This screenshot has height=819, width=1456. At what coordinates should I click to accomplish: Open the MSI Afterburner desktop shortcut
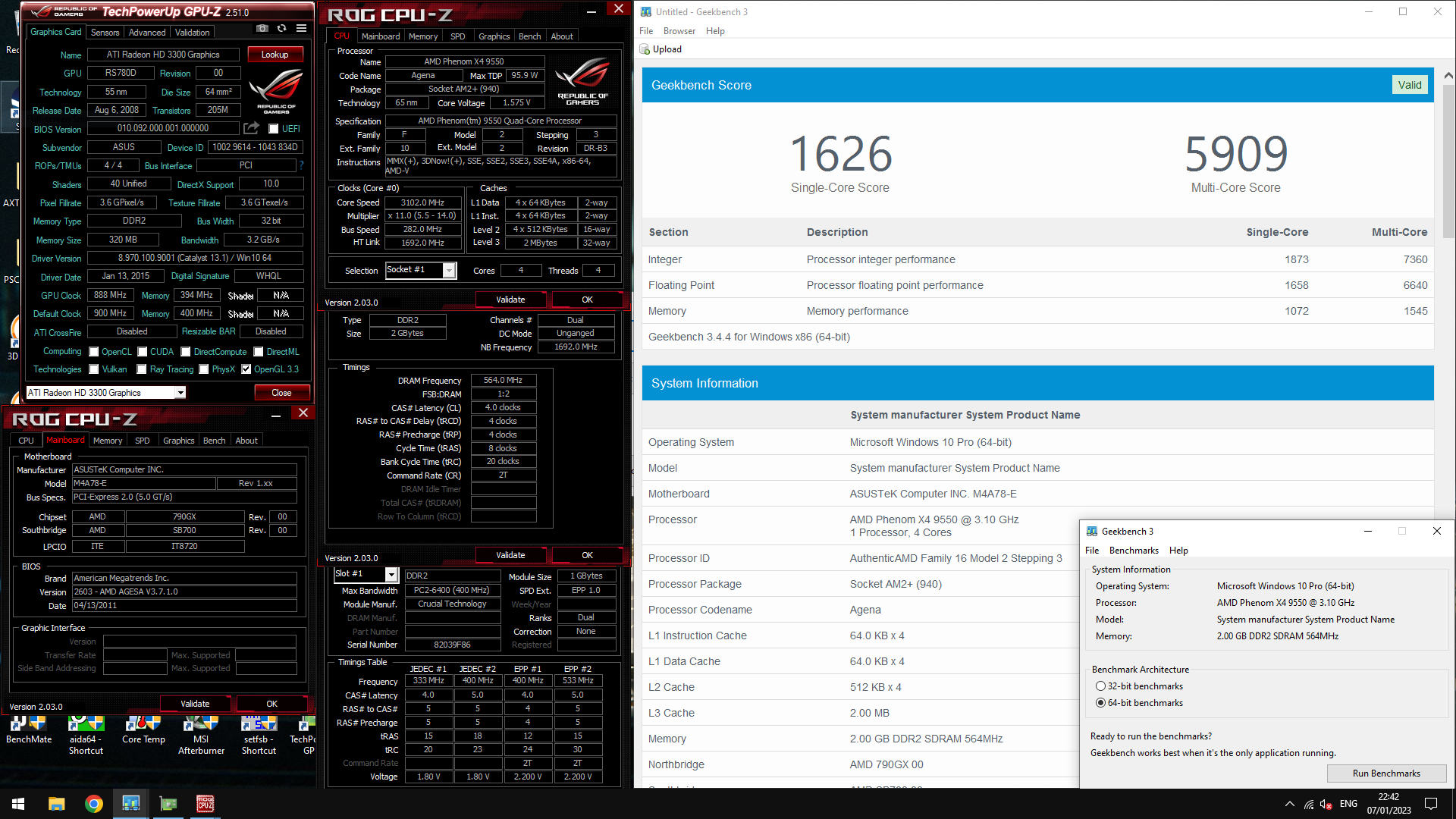pos(201,736)
